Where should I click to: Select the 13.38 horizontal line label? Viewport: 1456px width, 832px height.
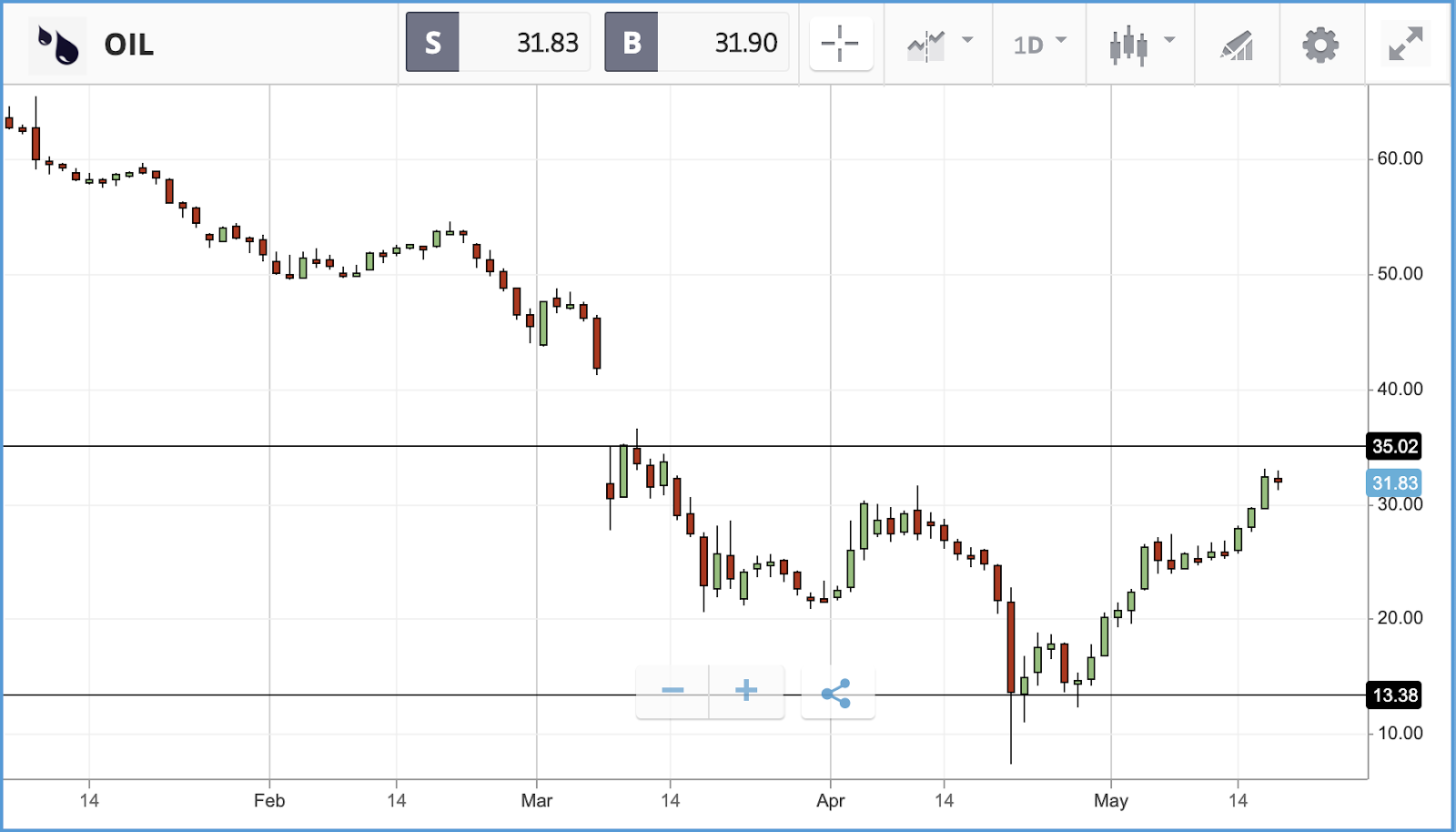(1394, 695)
